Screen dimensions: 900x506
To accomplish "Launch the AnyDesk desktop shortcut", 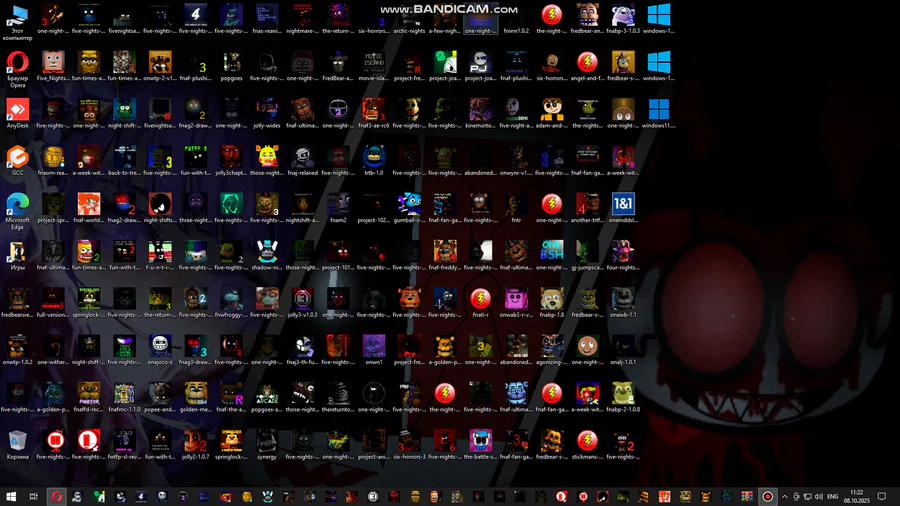I will click(17, 112).
